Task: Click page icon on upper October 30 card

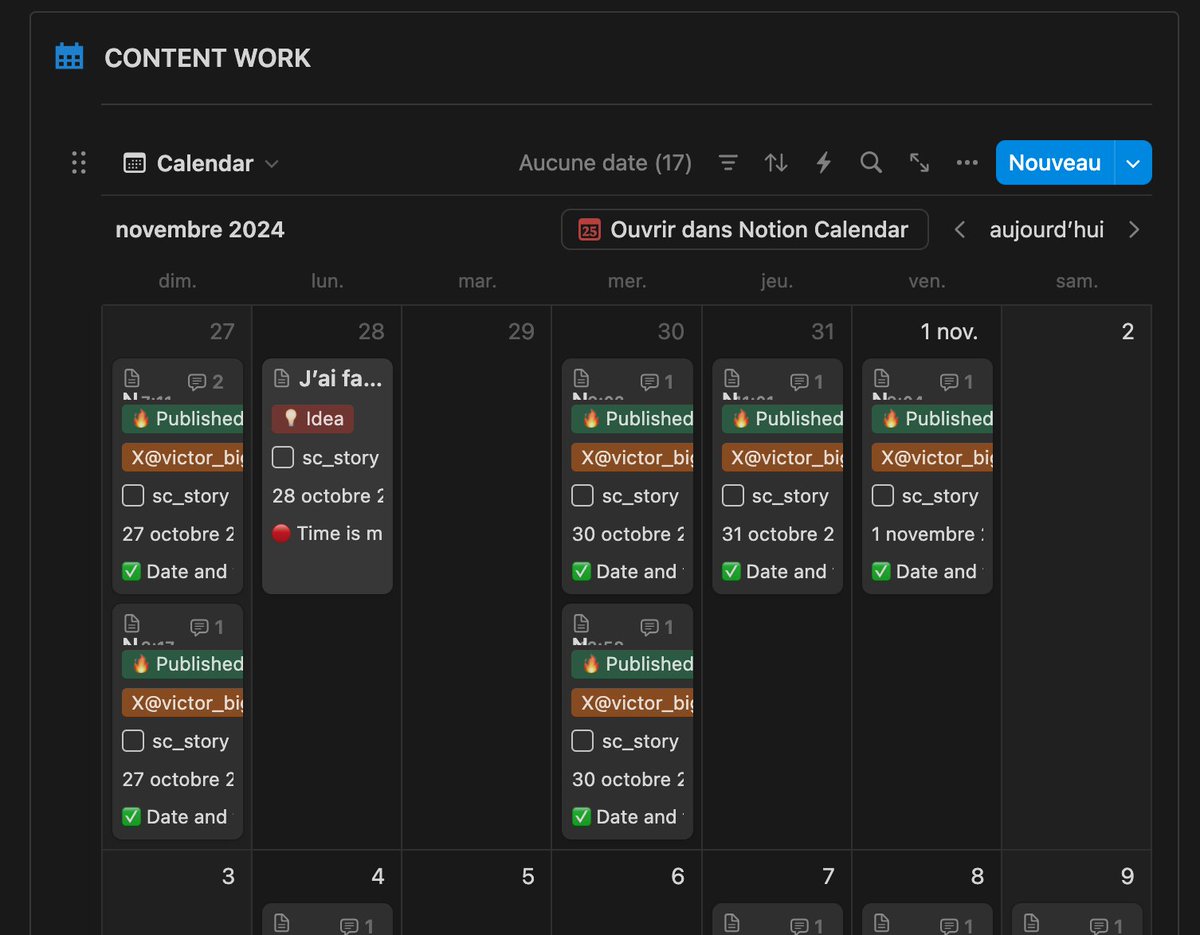Action: pos(581,378)
